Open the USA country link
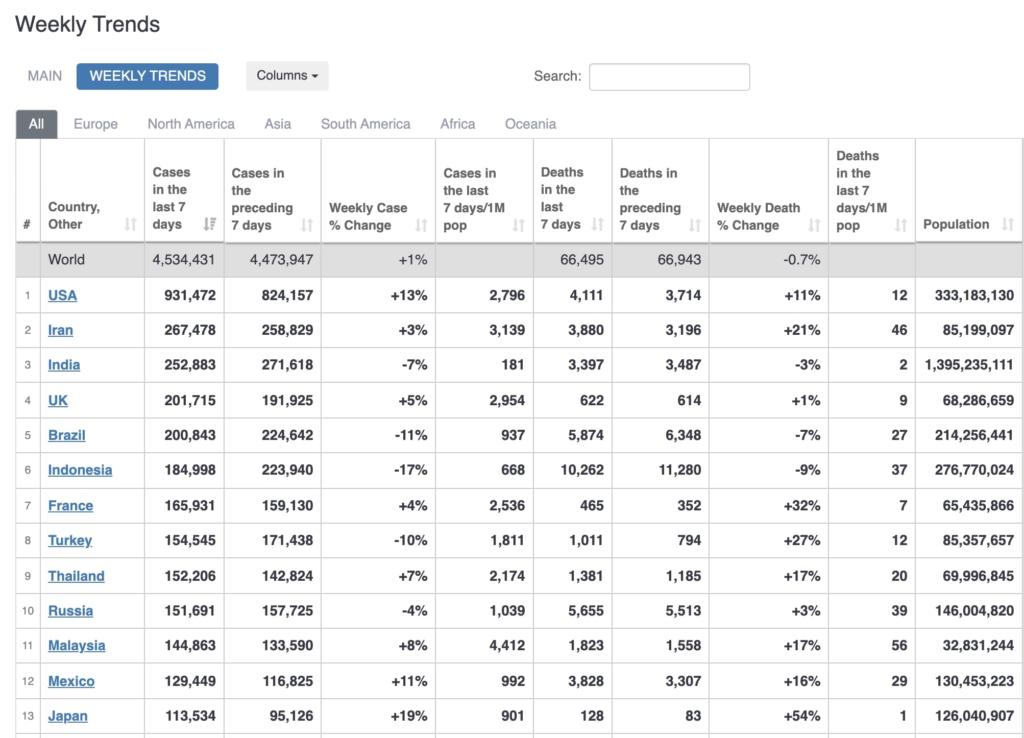The width and height of the screenshot is (1024, 738). (x=62, y=295)
